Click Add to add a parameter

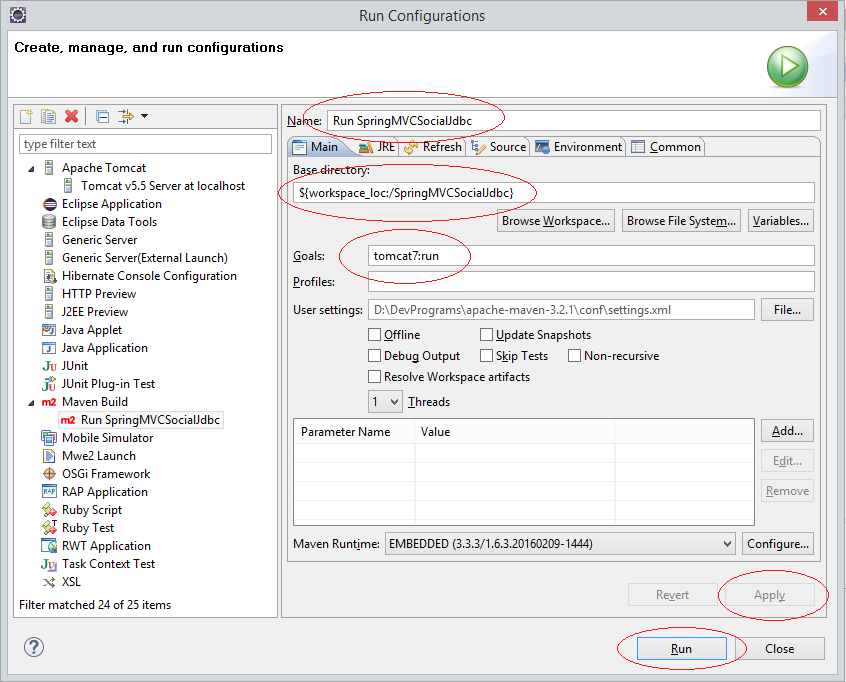click(x=787, y=431)
